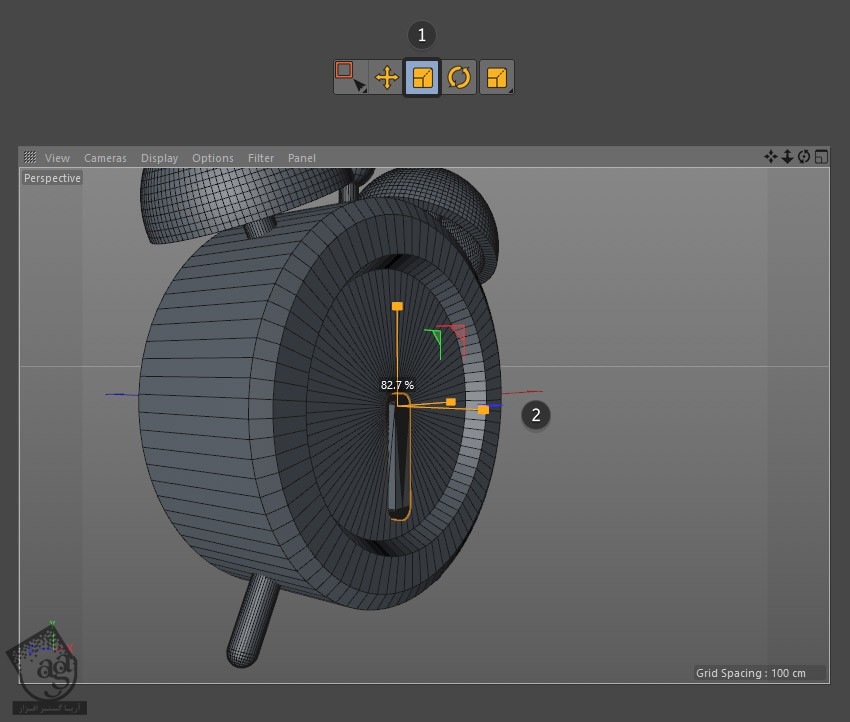Open the Filter menu

point(261,158)
